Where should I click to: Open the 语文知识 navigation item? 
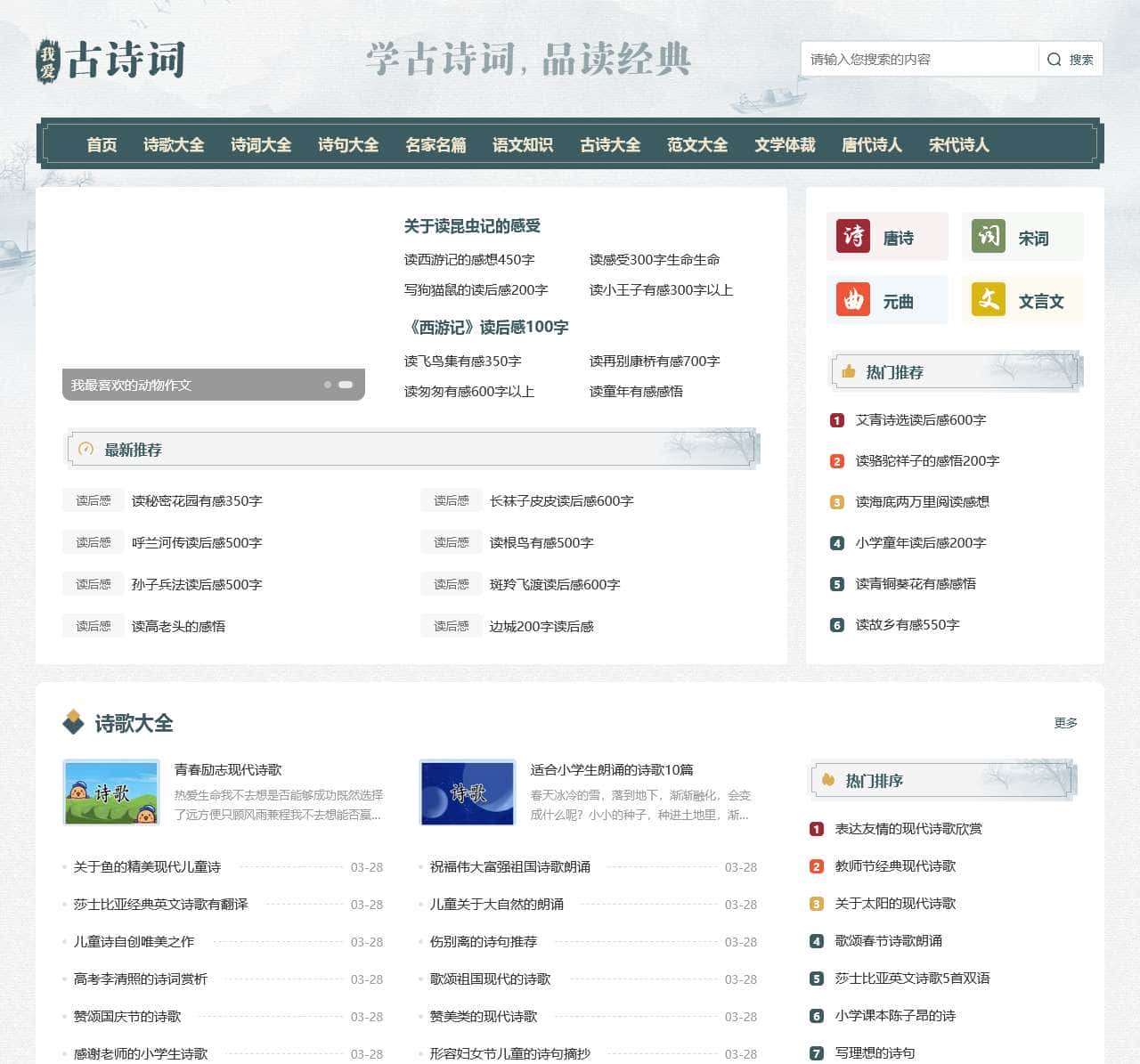[522, 144]
